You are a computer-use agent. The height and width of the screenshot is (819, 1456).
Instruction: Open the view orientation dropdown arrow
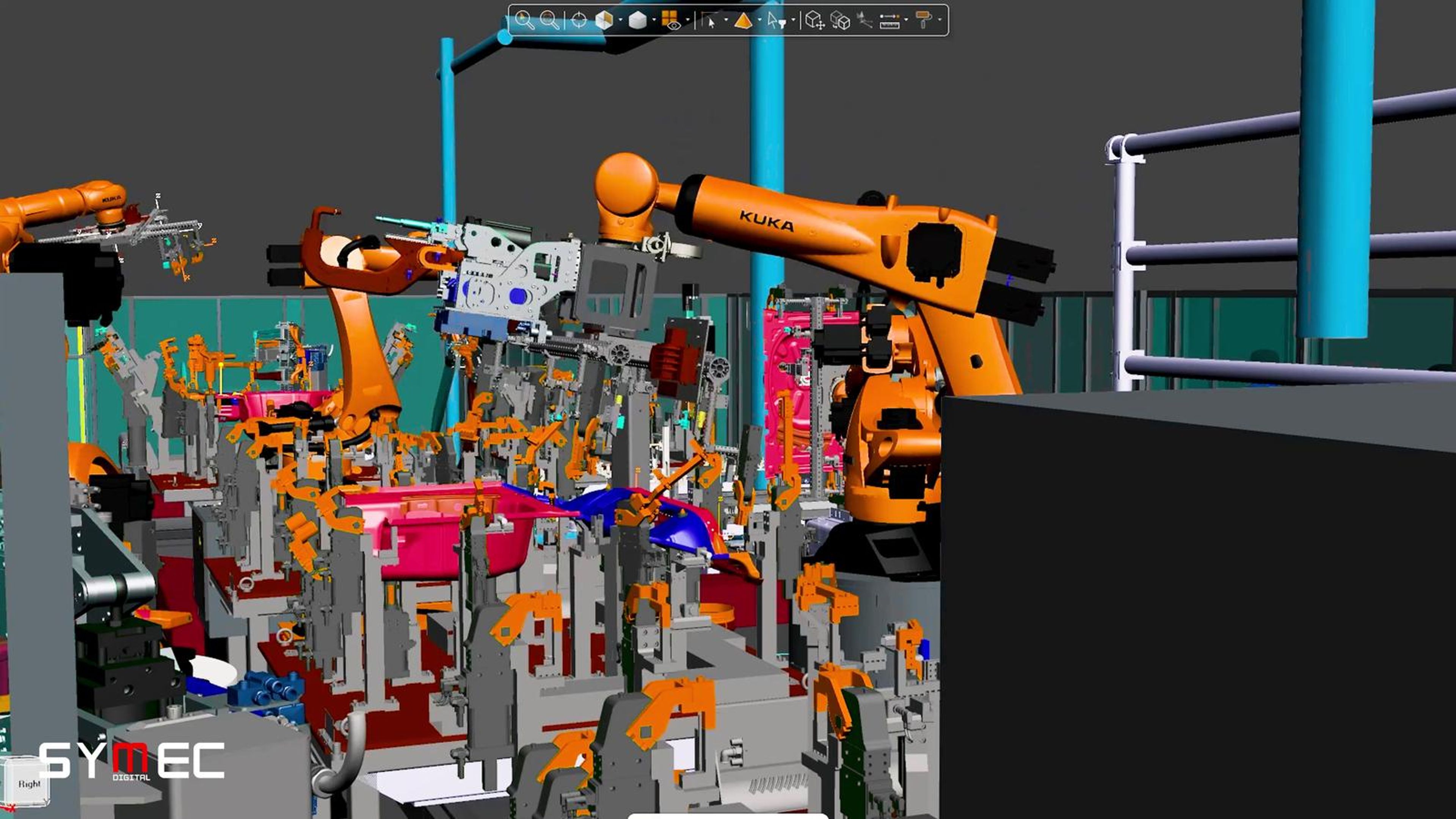pos(621,20)
